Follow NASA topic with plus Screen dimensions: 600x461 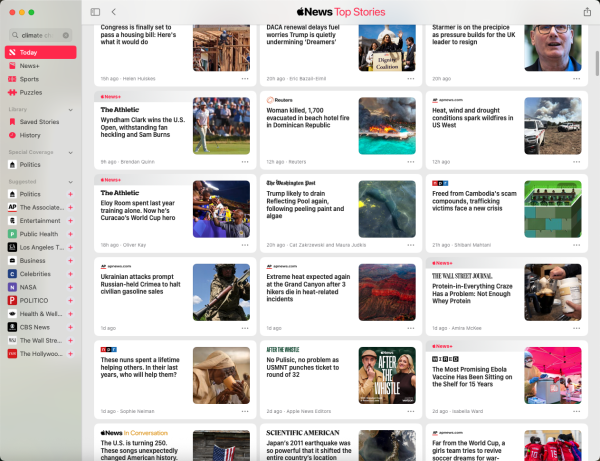pos(70,287)
